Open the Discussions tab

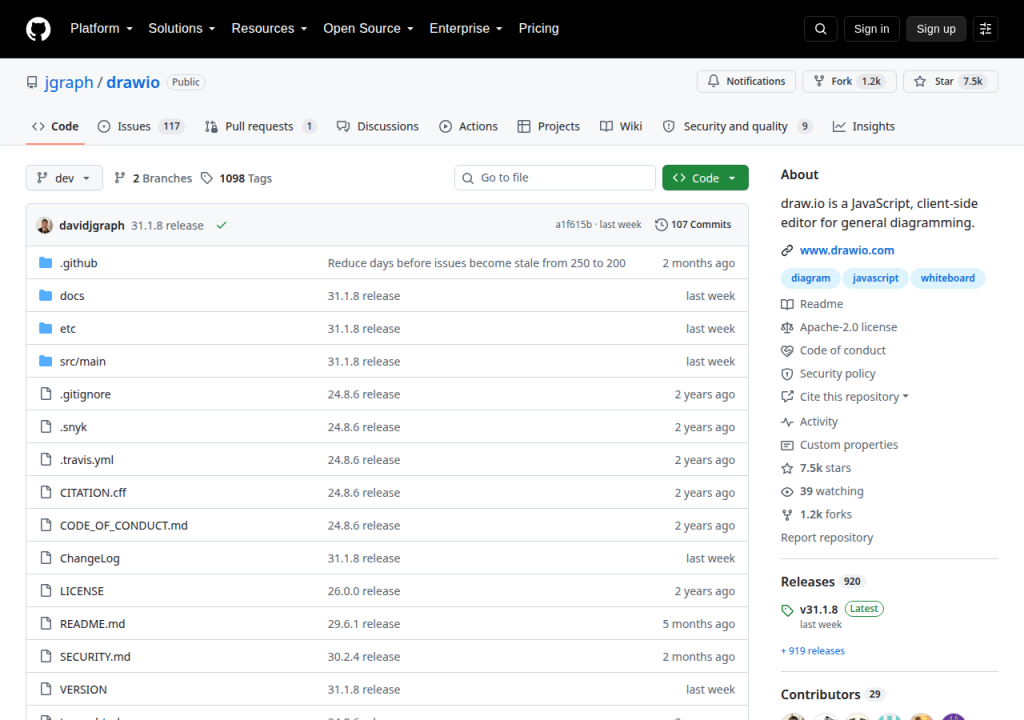pos(377,126)
